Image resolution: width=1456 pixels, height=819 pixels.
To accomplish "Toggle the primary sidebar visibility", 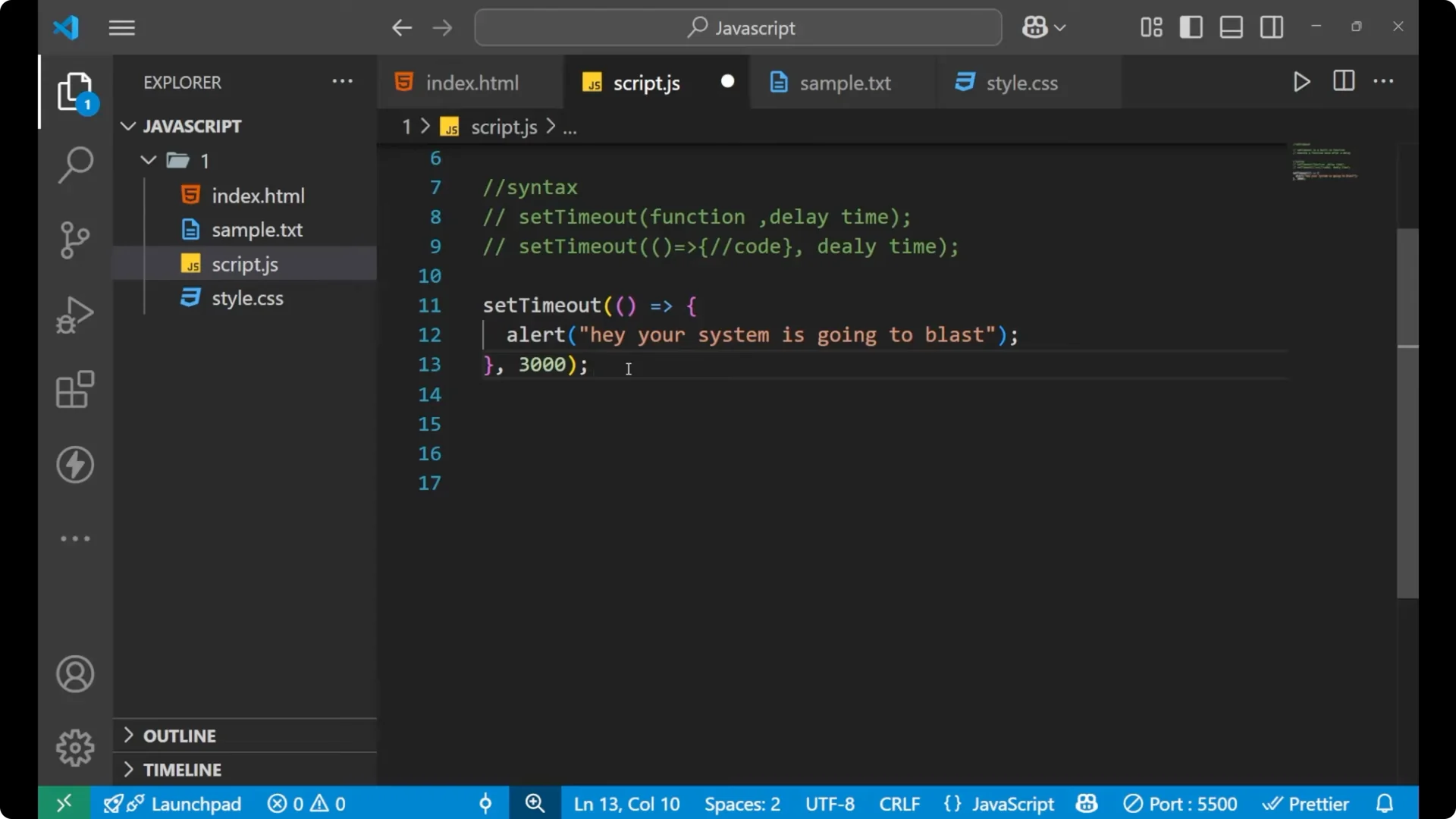I will [x=1191, y=27].
